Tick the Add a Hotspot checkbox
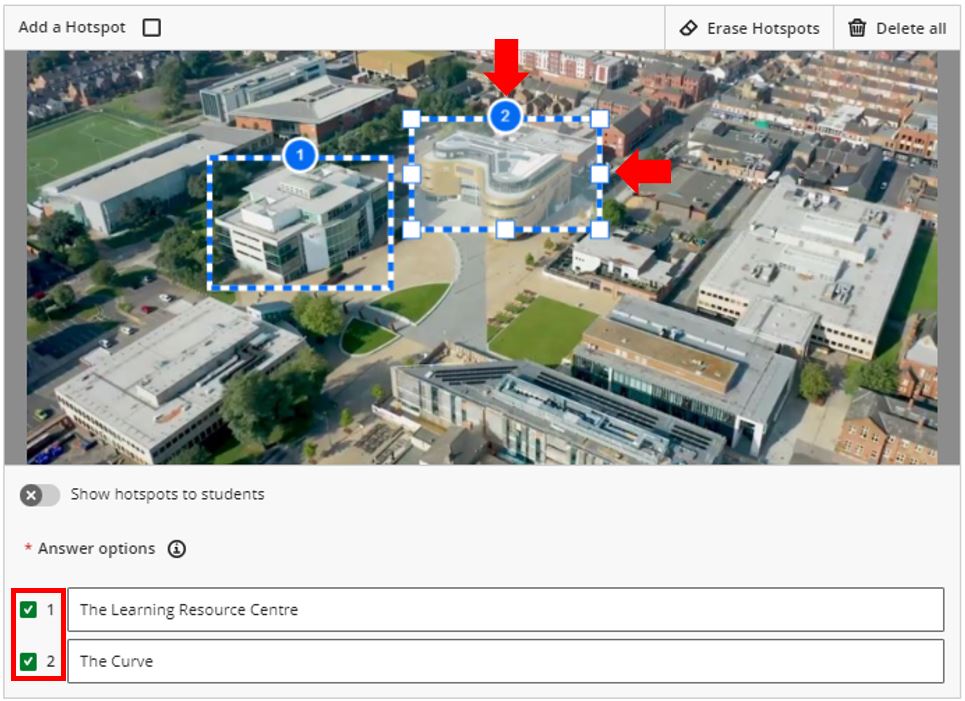 (x=151, y=28)
